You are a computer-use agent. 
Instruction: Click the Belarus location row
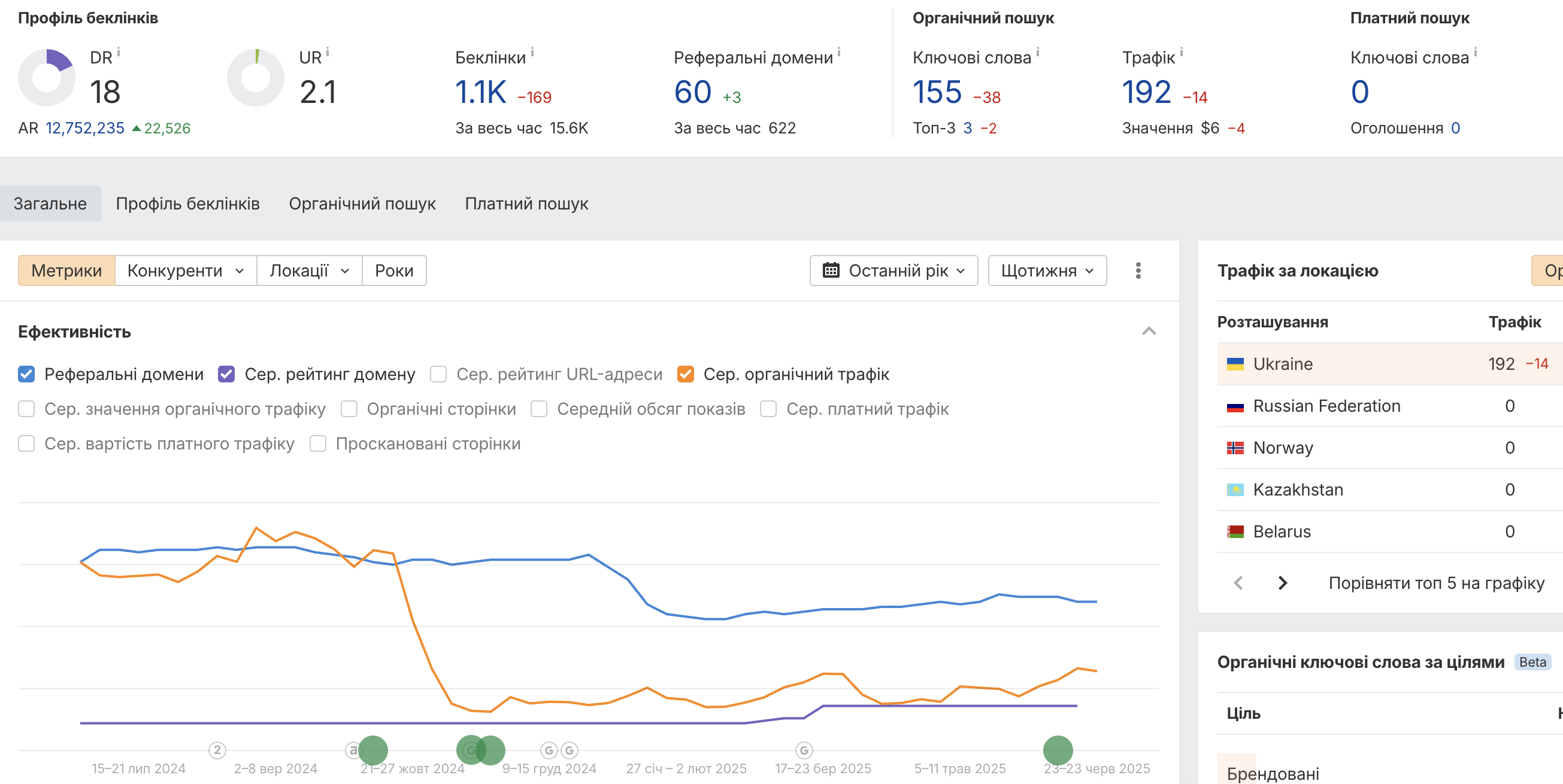tap(1389, 531)
